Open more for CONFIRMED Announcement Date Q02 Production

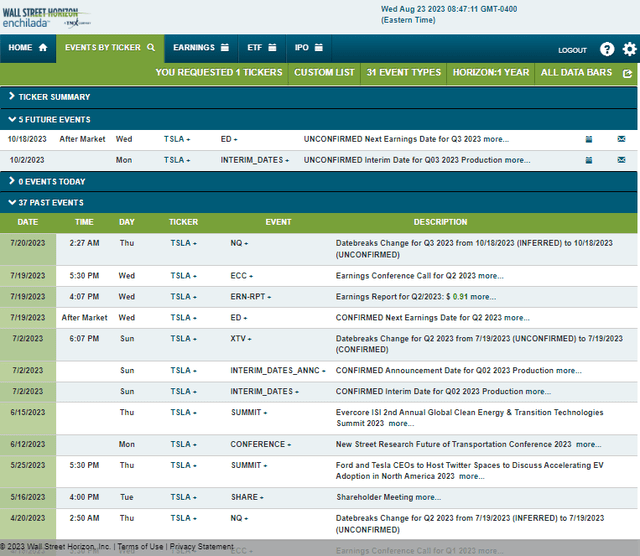point(569,371)
